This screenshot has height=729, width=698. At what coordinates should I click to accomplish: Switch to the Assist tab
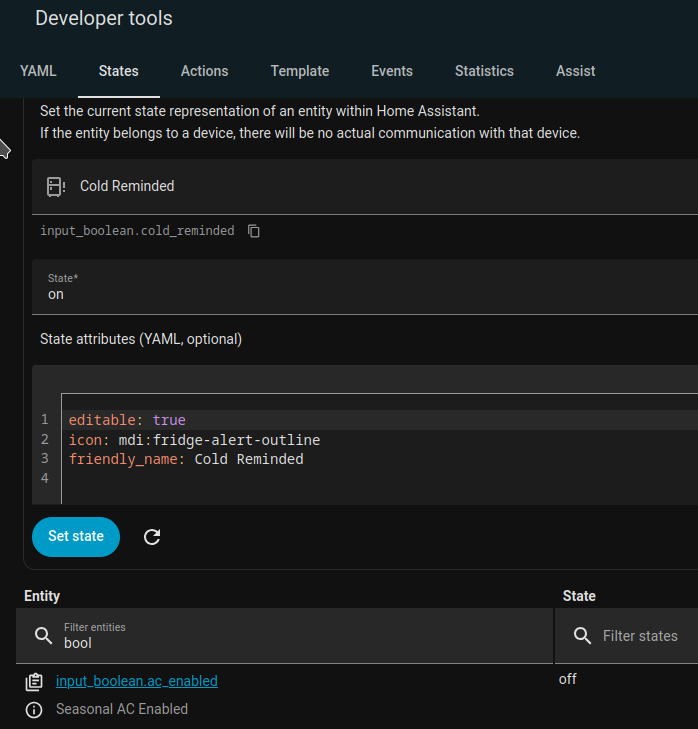575,71
